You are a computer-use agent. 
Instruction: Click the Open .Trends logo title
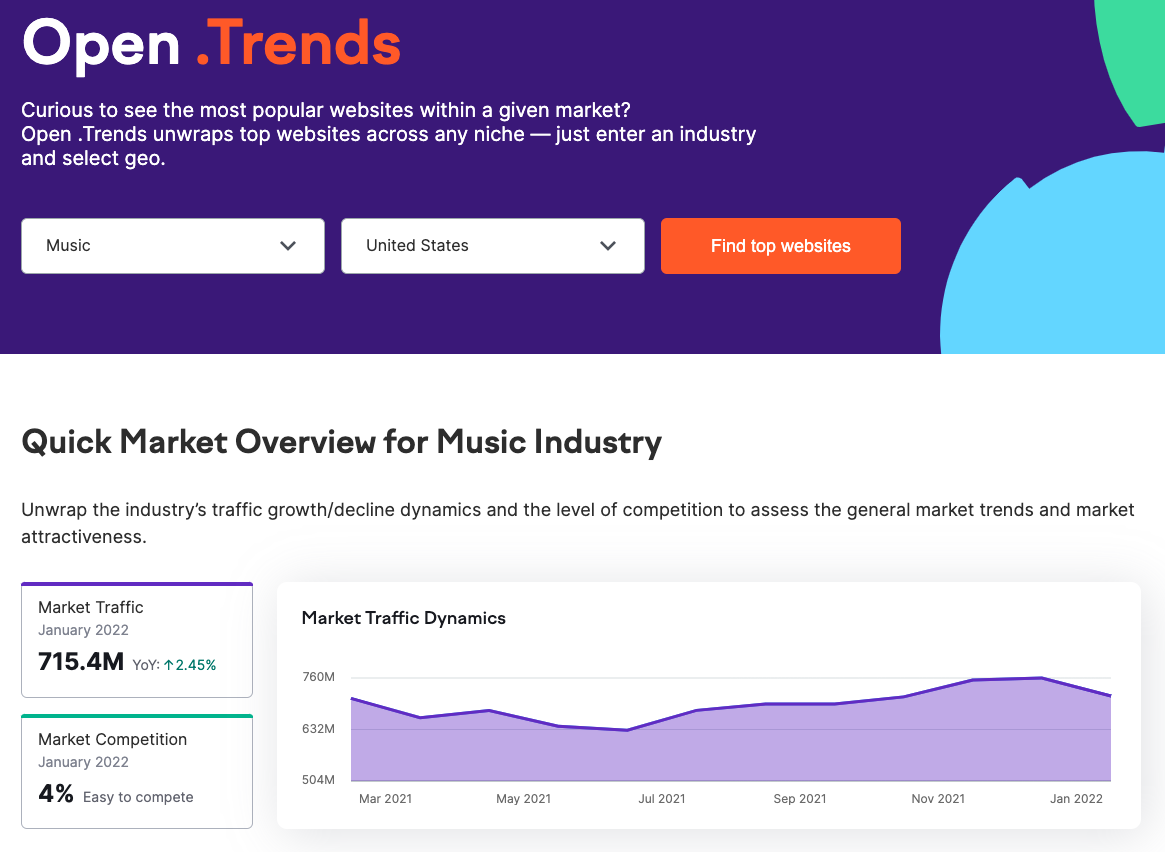click(x=212, y=44)
